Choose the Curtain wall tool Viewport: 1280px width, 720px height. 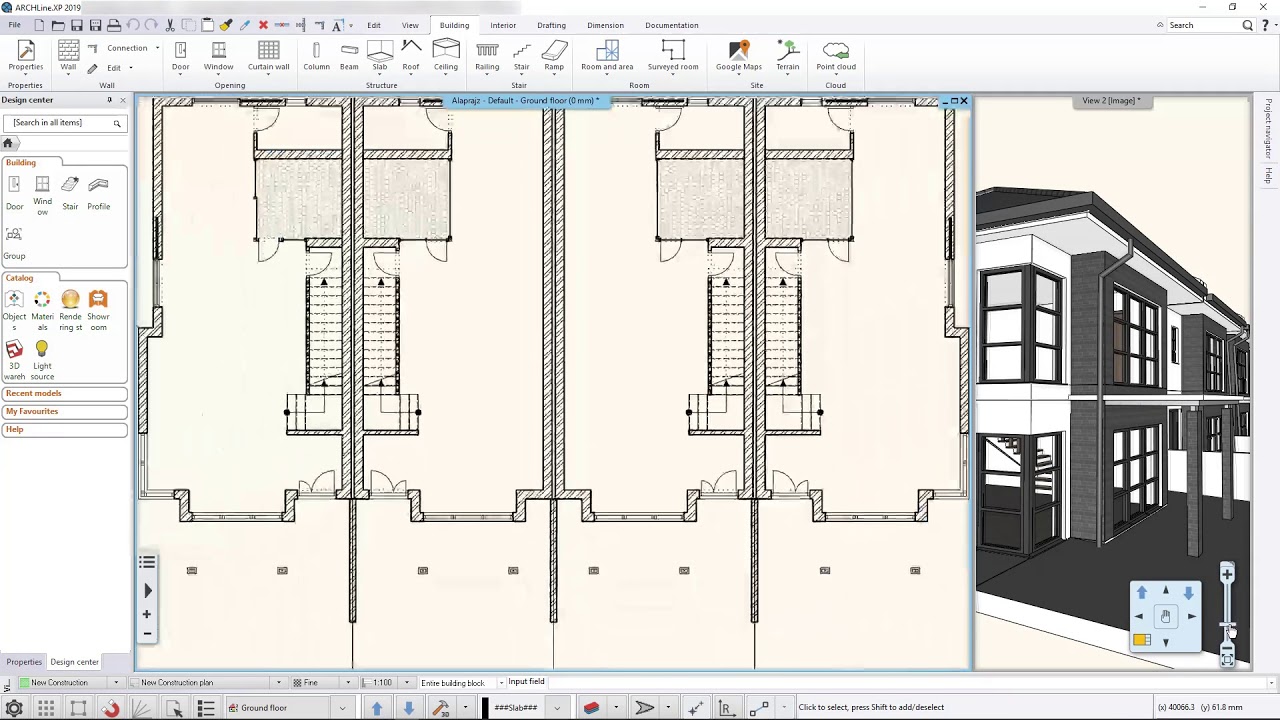coord(268,55)
